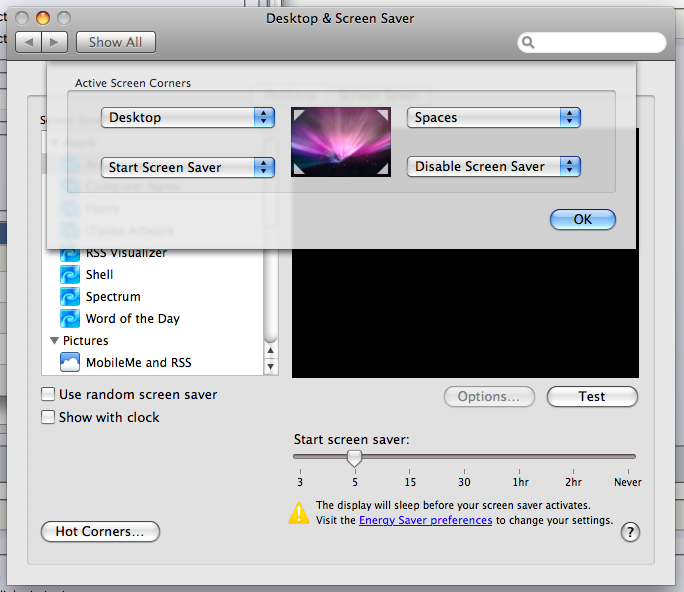This screenshot has width=684, height=592.
Task: Open the Desktop corner dropdown
Action: 188,118
